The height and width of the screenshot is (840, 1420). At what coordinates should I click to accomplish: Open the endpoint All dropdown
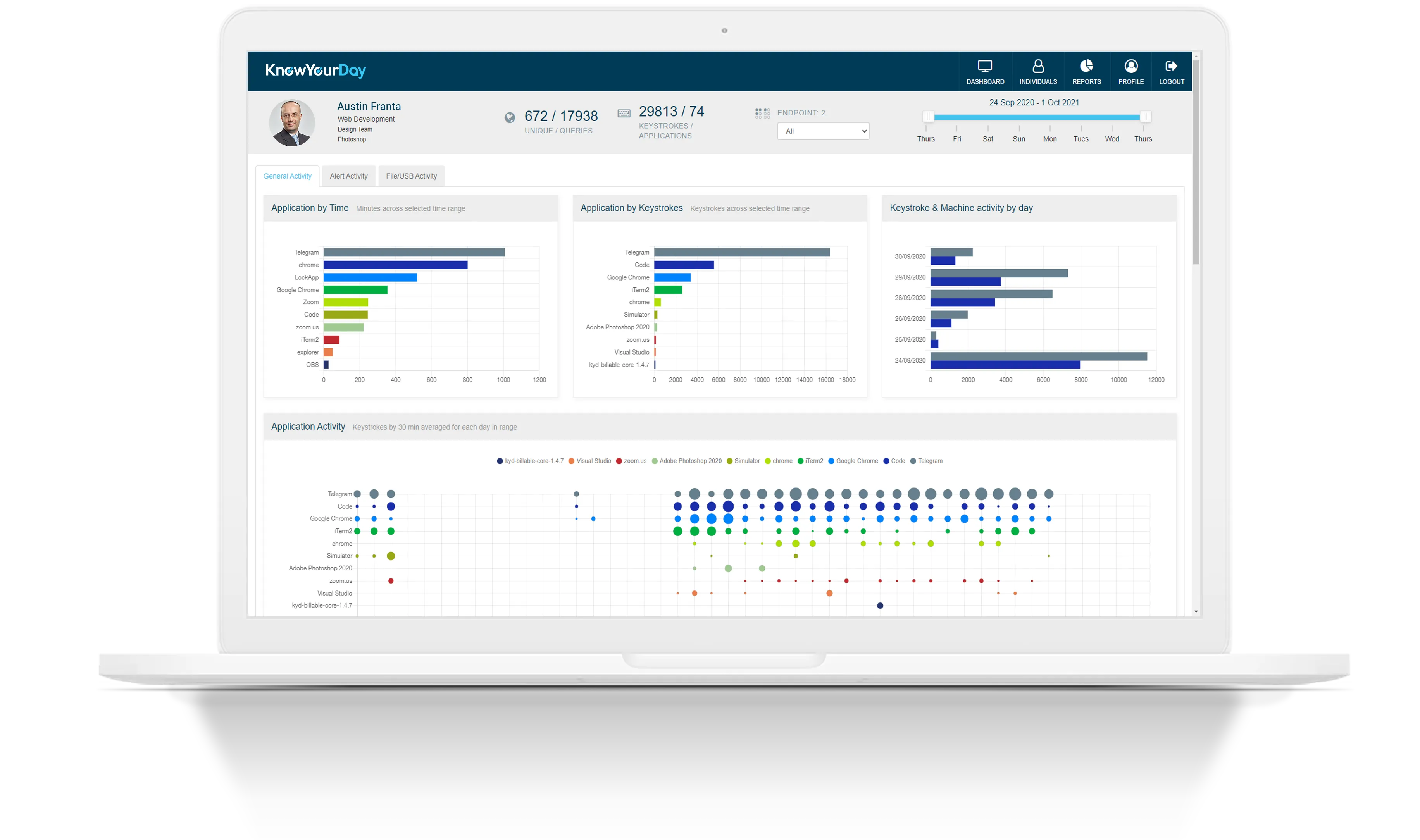click(x=823, y=131)
